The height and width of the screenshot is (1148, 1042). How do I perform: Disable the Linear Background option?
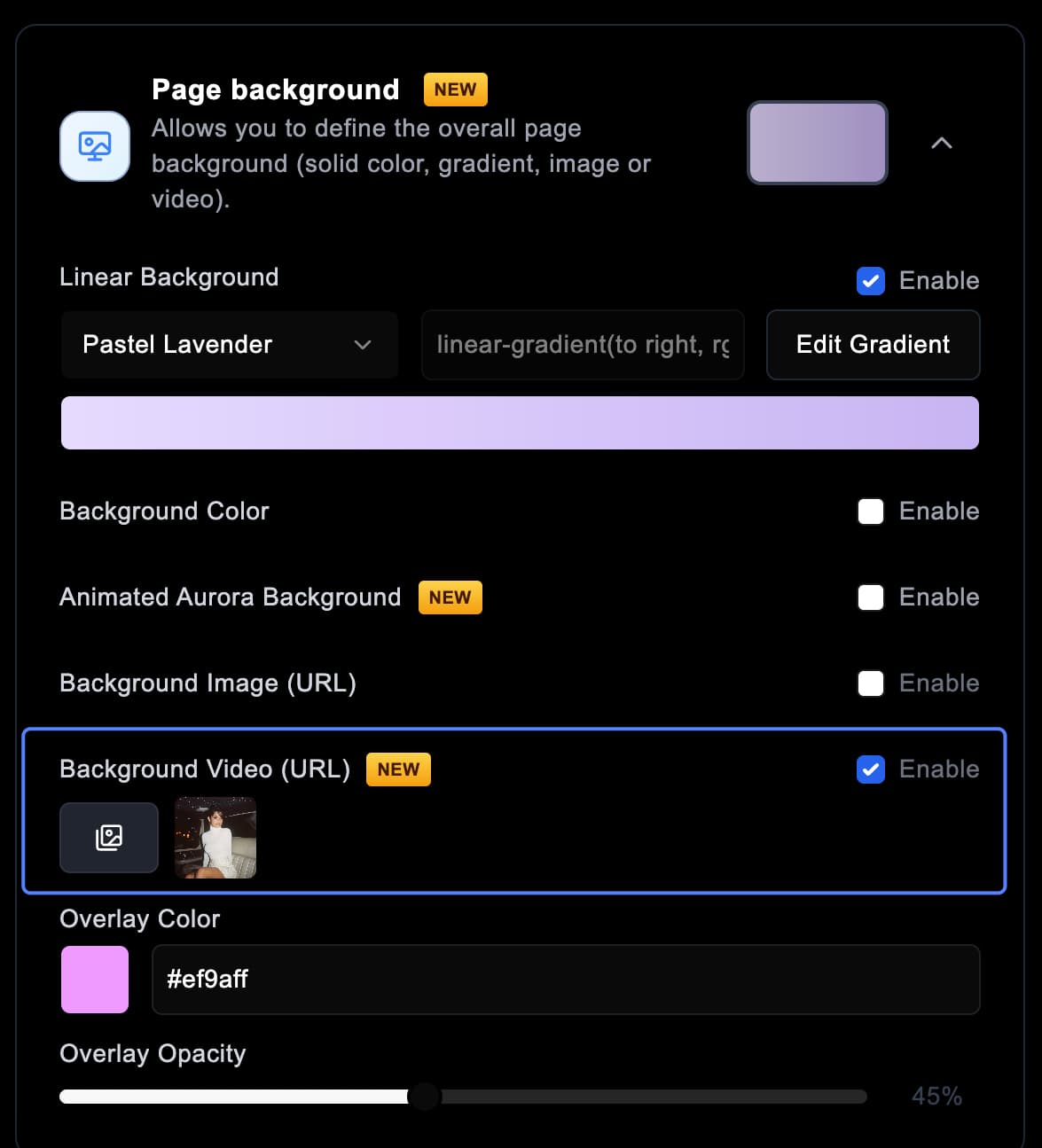click(871, 280)
